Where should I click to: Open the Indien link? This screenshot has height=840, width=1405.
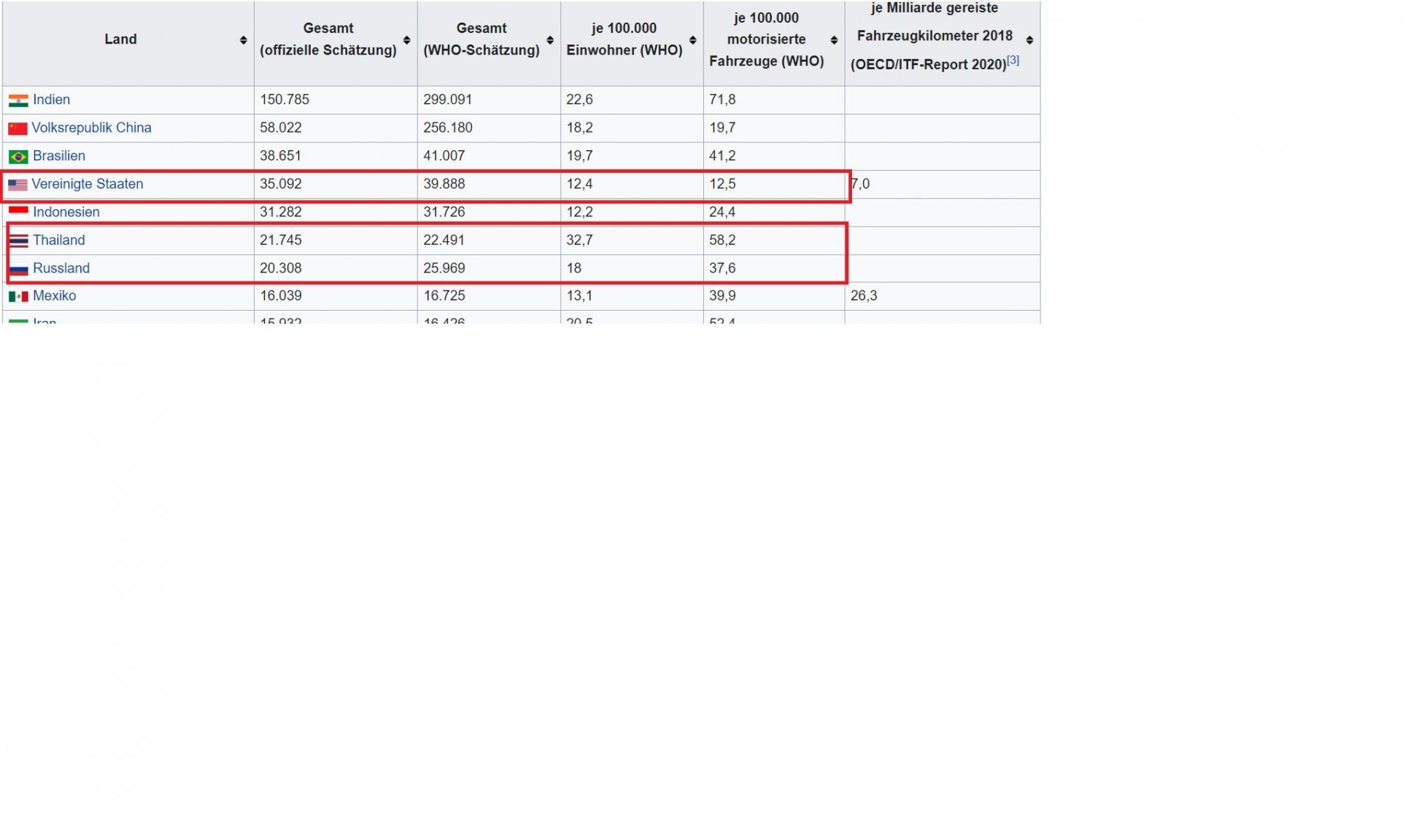click(51, 100)
